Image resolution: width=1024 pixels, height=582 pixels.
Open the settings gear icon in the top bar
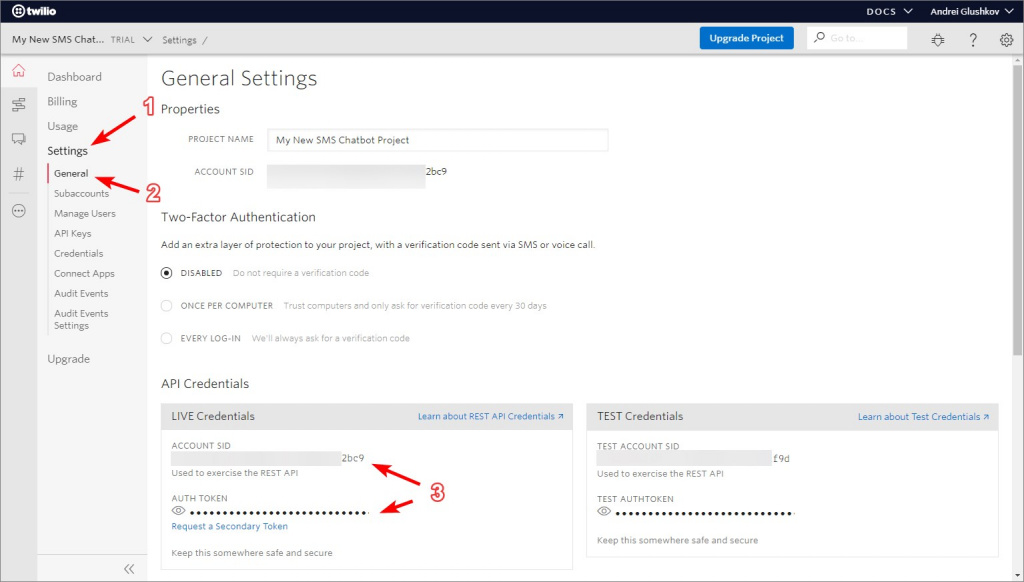tap(1006, 40)
